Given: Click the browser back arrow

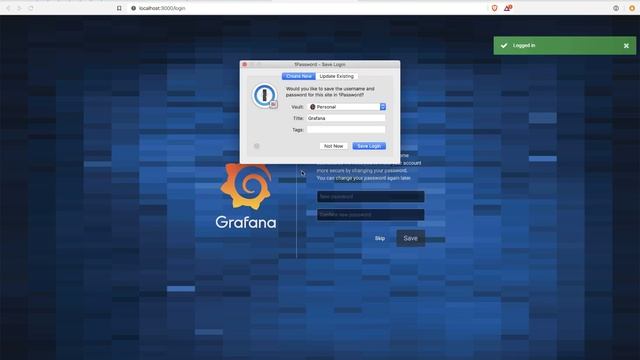Looking at the screenshot, I should 8,8.
